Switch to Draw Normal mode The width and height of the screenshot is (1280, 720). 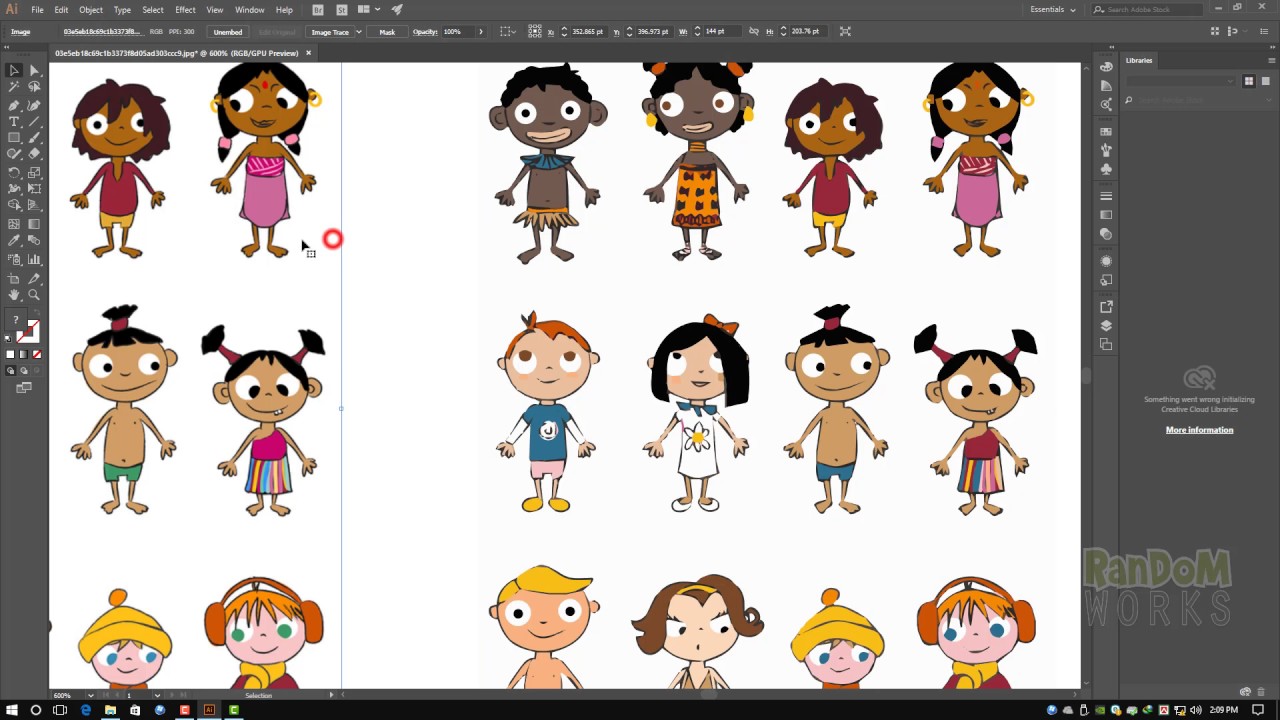(11, 370)
